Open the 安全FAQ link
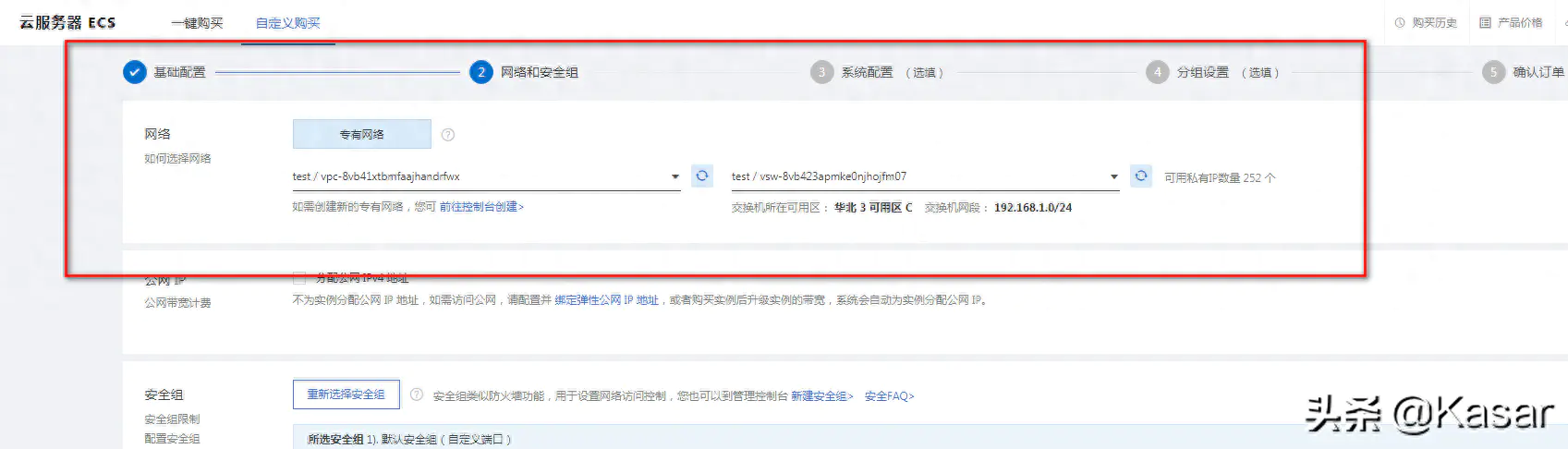 tap(889, 396)
